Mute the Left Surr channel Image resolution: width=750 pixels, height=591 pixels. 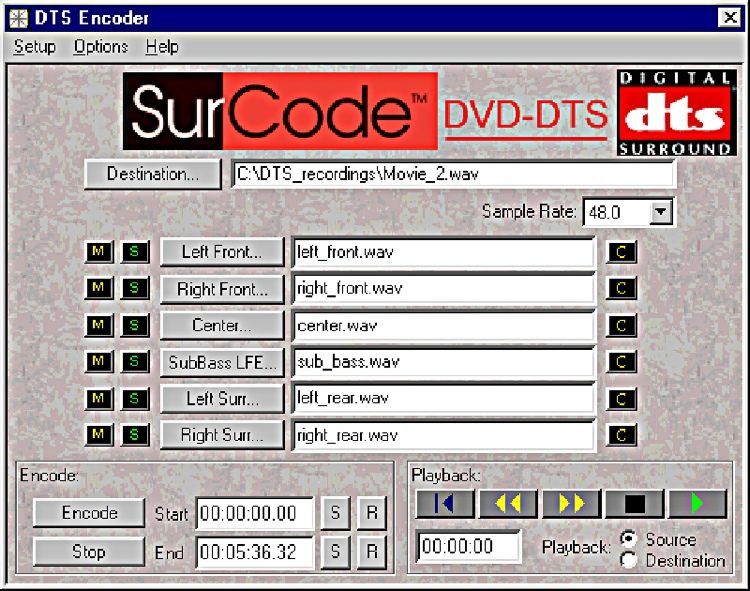(x=99, y=399)
